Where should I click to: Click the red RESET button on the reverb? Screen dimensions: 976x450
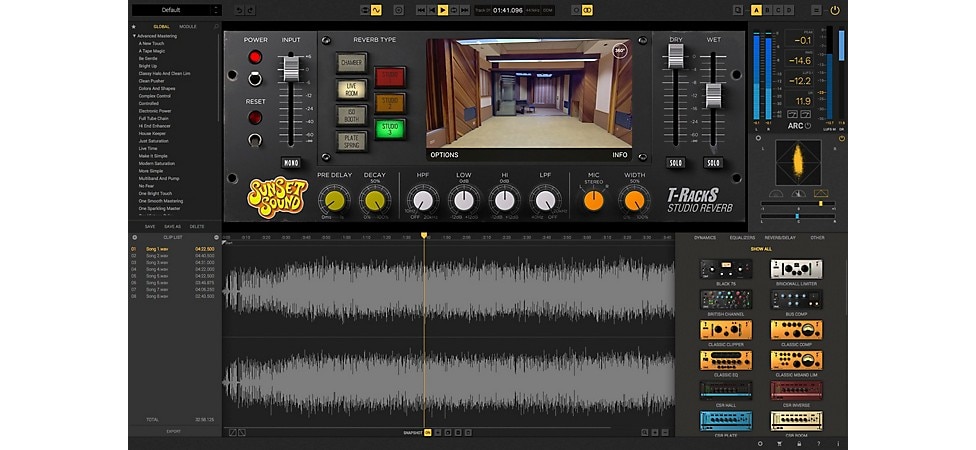[x=255, y=118]
